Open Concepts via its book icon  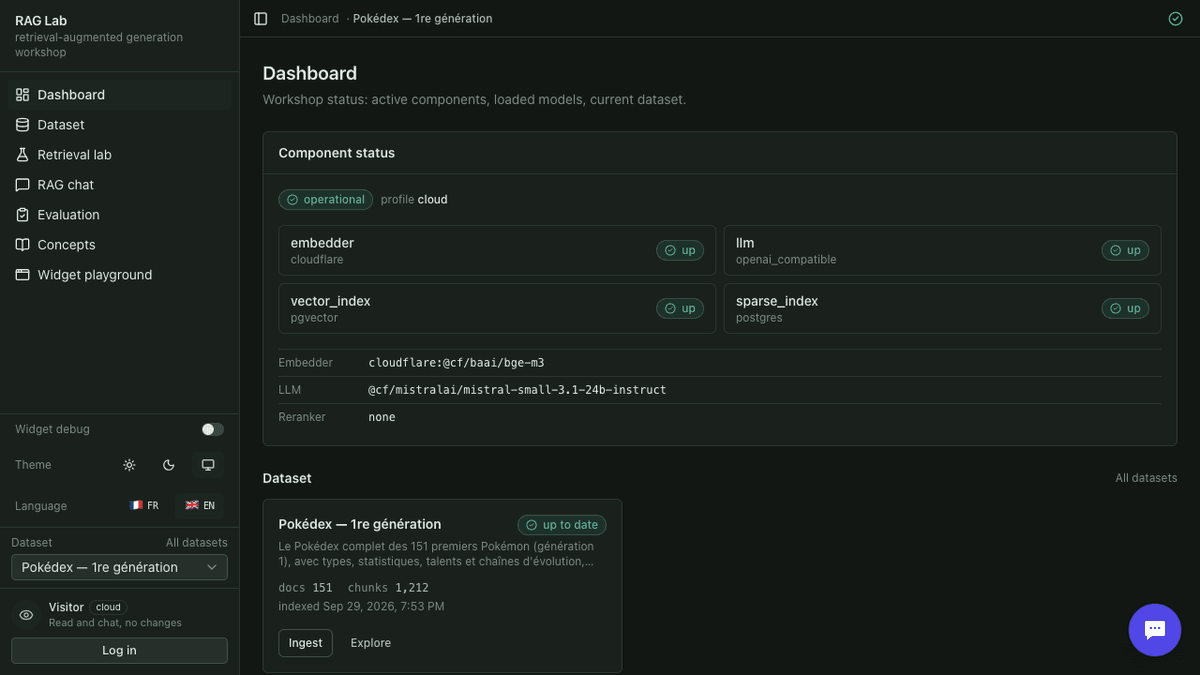point(23,245)
